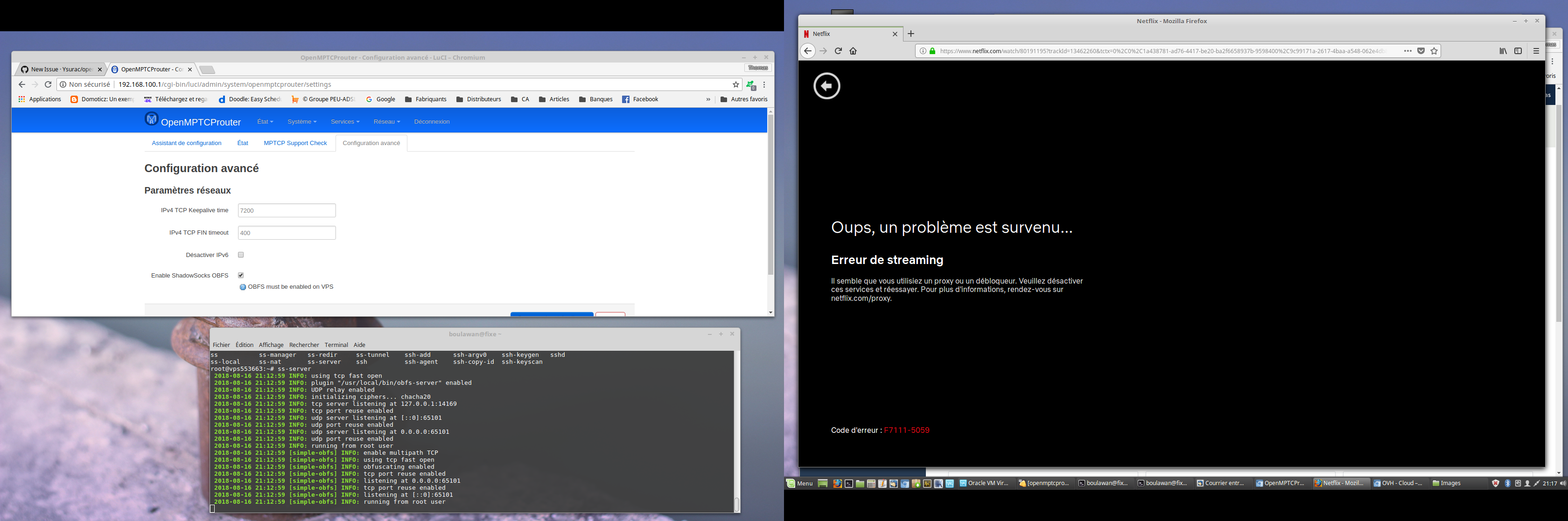Click the IPv4 TCP FIN timeout field

[x=287, y=233]
